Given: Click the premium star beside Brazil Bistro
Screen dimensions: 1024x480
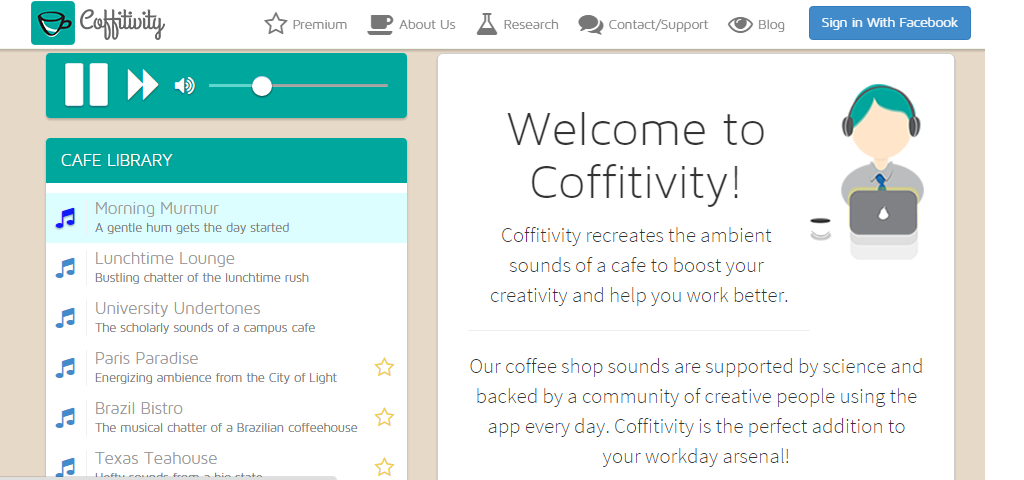Looking at the screenshot, I should click(x=384, y=417).
